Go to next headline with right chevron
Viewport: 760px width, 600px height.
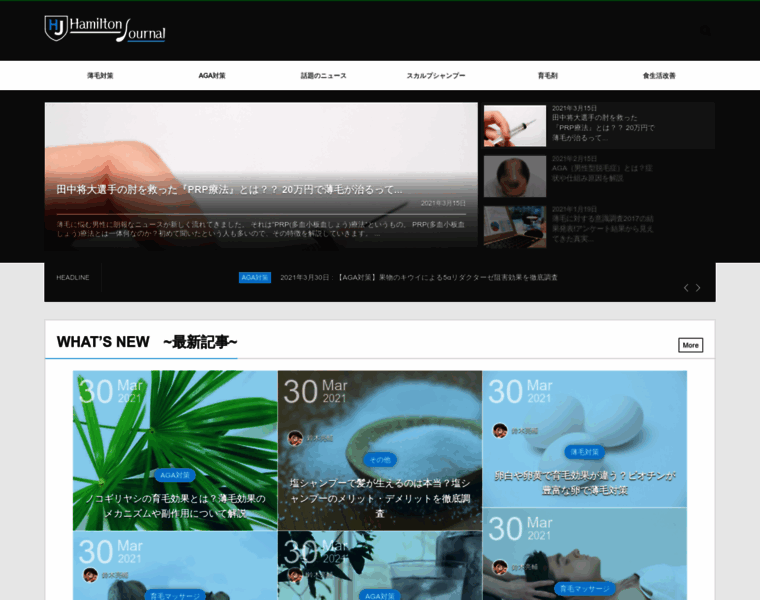click(698, 288)
